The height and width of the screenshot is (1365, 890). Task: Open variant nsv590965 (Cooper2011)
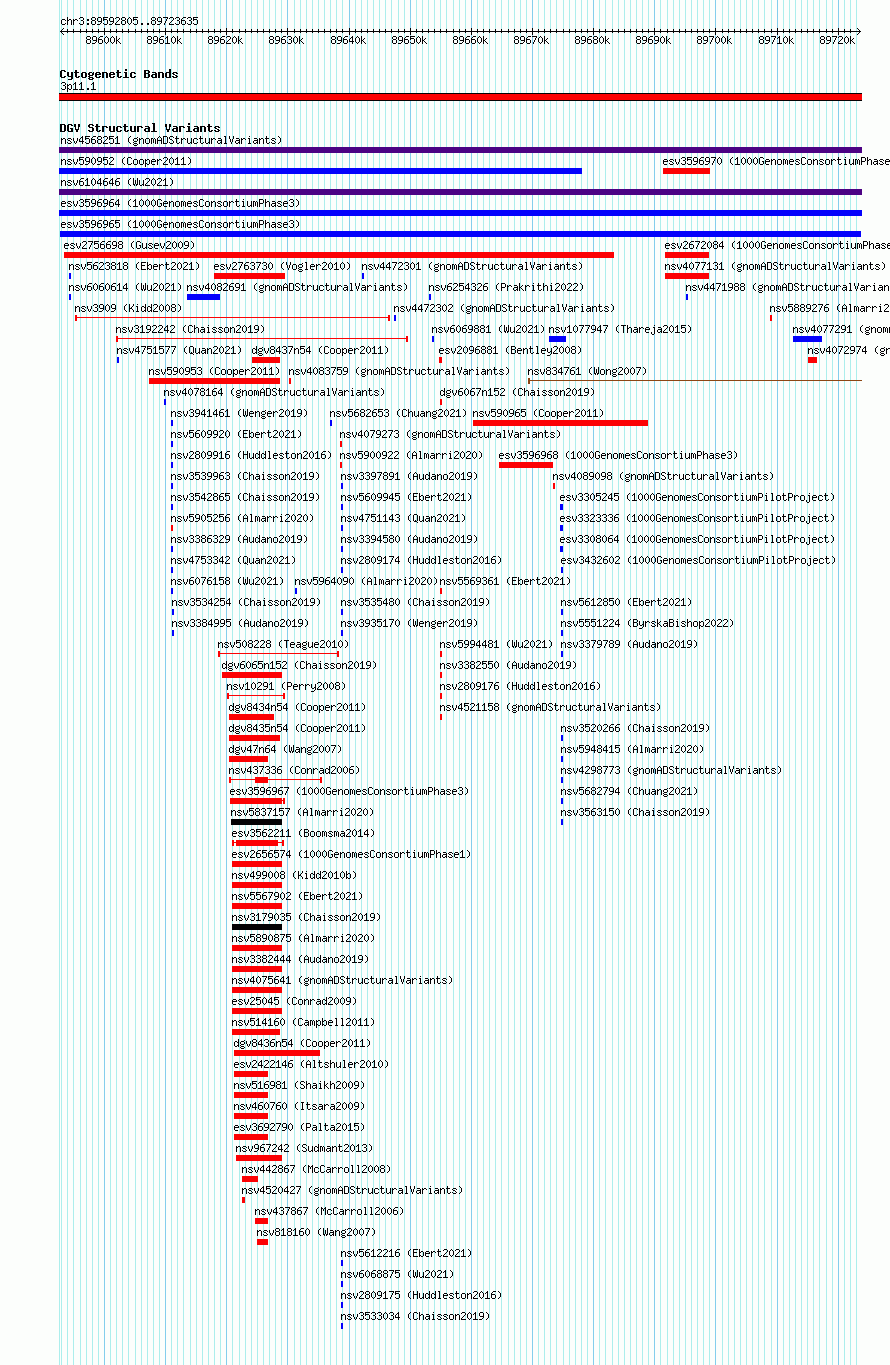click(x=538, y=413)
